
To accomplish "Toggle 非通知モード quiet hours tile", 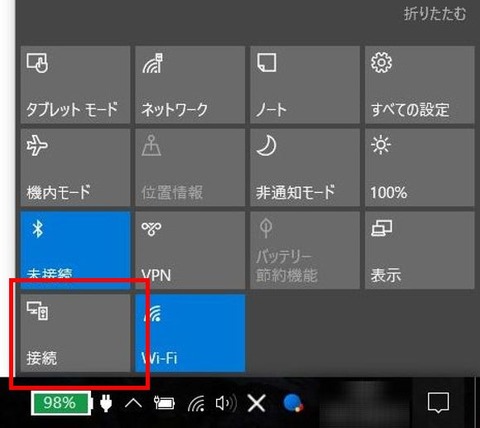I will (x=305, y=167).
